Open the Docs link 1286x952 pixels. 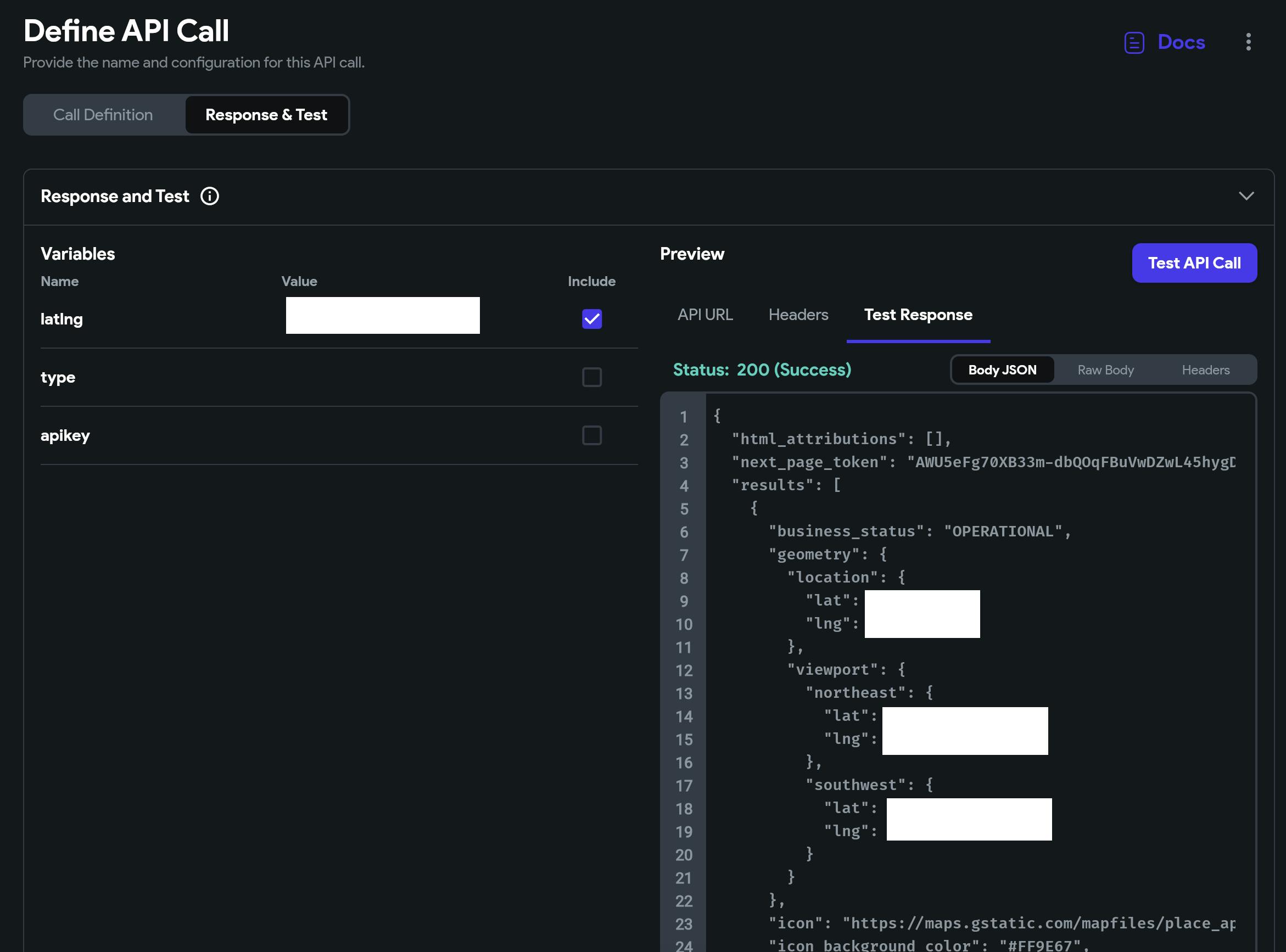(x=1181, y=42)
